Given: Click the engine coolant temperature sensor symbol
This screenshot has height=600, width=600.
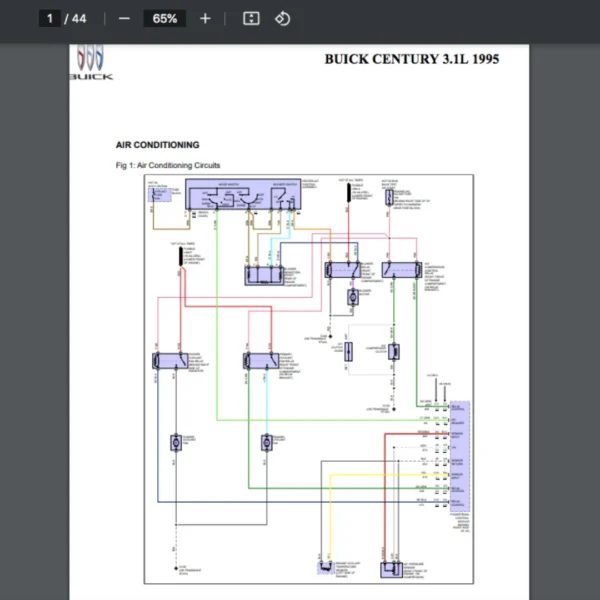Looking at the screenshot, I should click(x=325, y=568).
